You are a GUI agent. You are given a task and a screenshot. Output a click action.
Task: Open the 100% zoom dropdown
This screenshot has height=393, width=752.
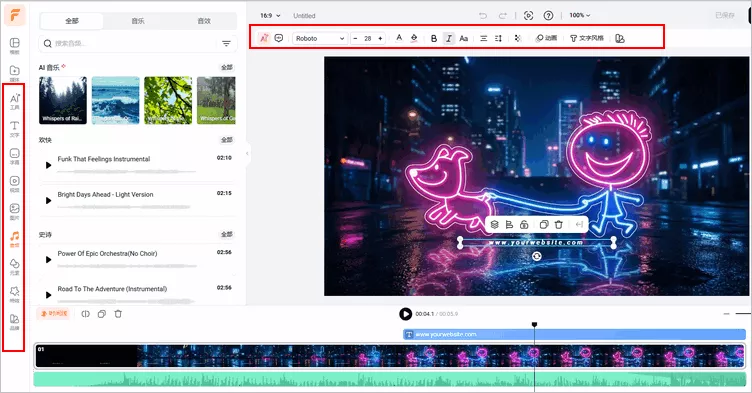(579, 15)
